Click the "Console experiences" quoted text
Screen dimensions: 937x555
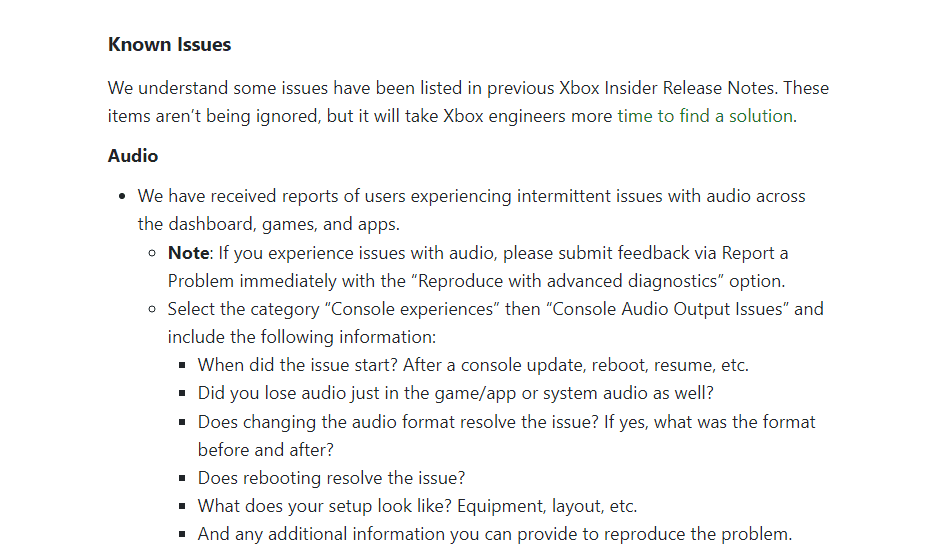(412, 309)
